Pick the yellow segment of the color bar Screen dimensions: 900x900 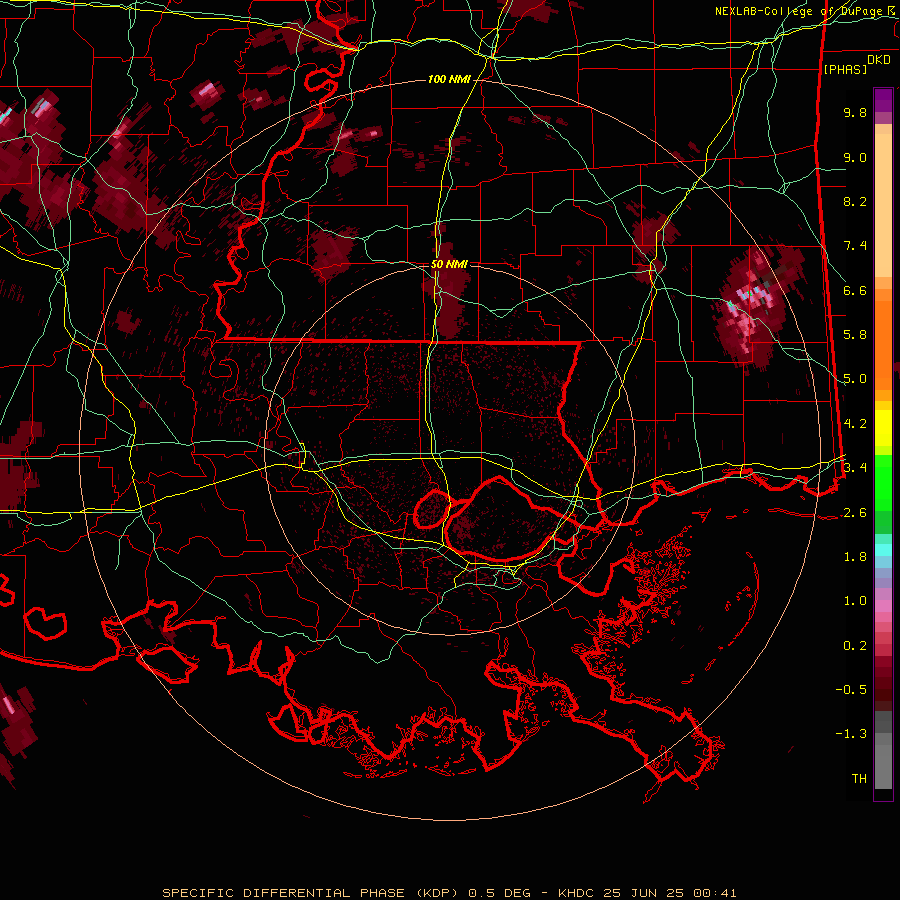pyautogui.click(x=883, y=428)
